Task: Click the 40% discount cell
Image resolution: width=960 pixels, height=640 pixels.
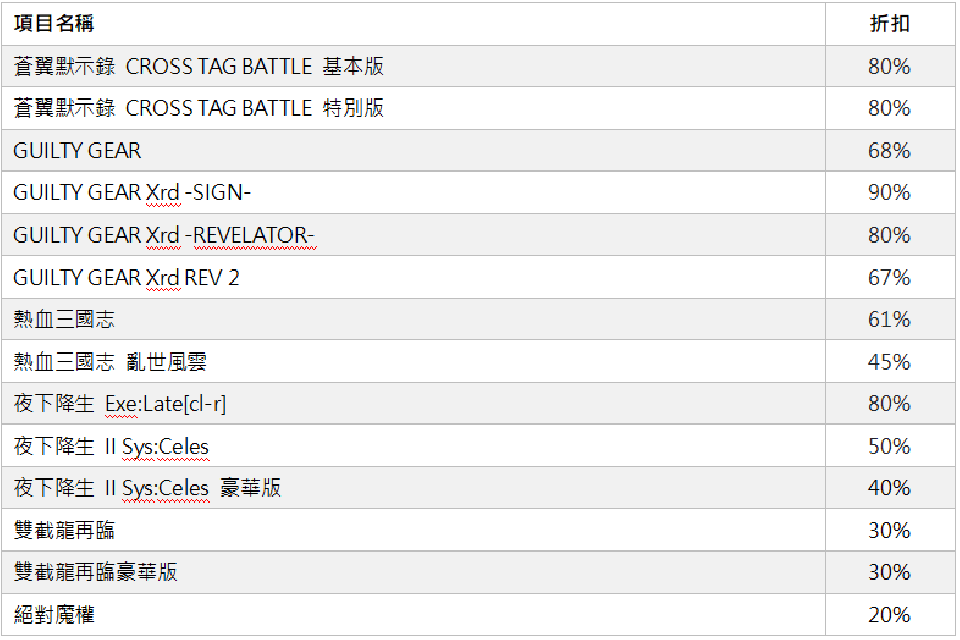Action: tap(889, 488)
